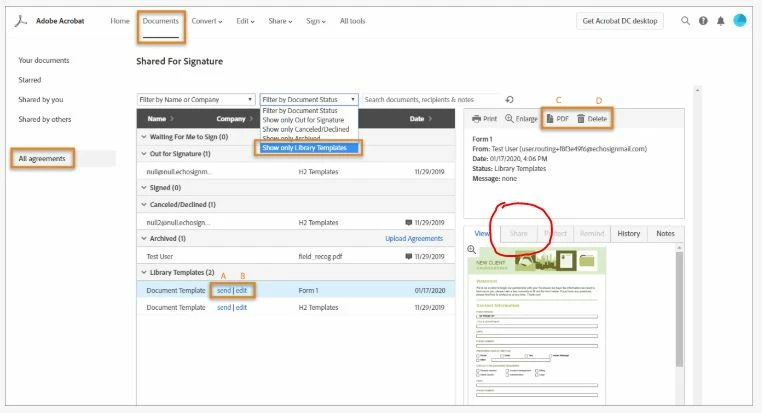Go to the Home tab
Viewport: 762px width, 413px height.
tap(120, 21)
